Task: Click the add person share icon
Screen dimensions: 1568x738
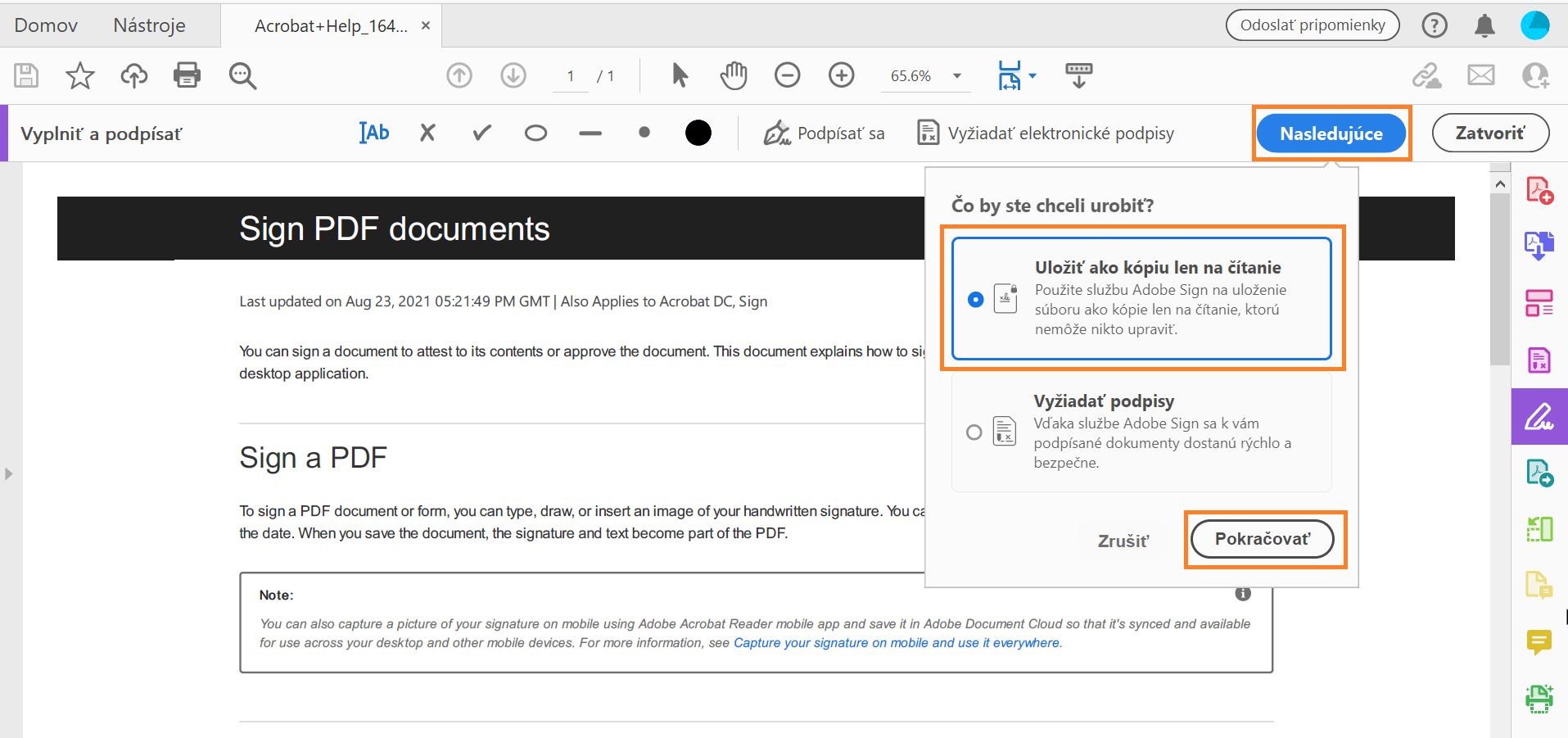Action: [1535, 75]
